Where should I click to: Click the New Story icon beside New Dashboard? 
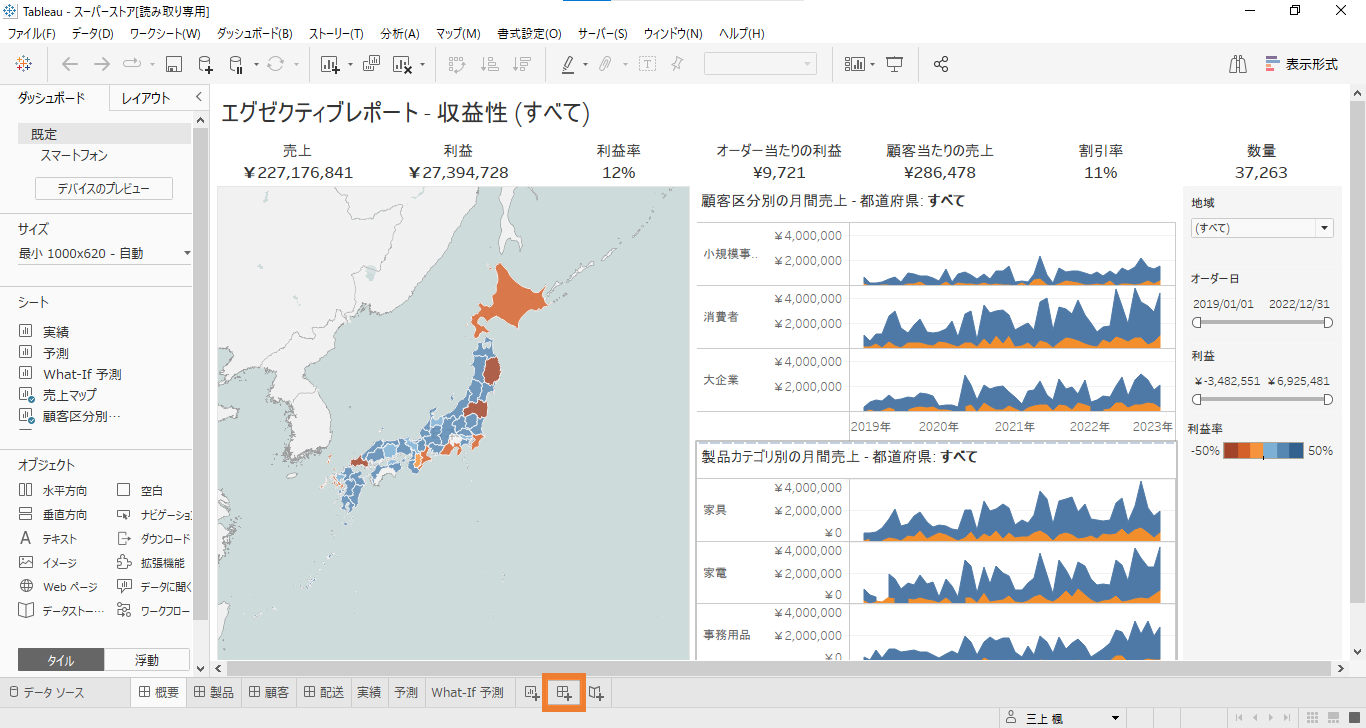pos(598,692)
